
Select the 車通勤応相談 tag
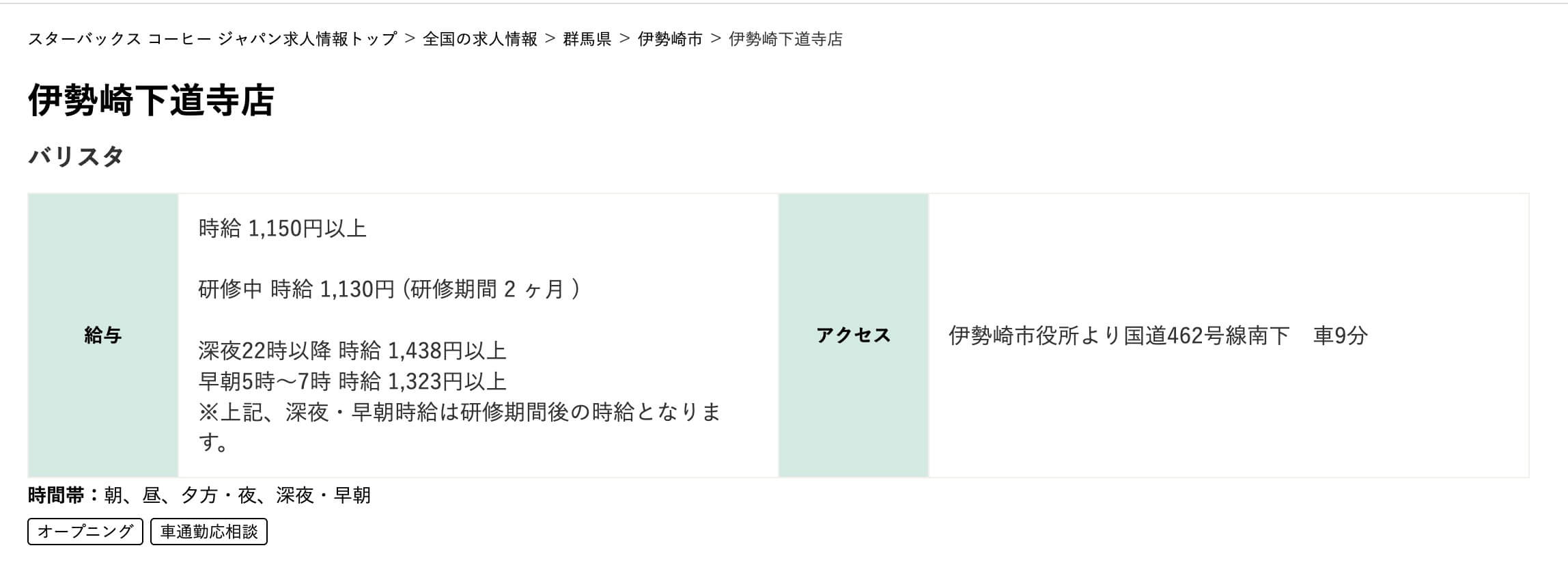pyautogui.click(x=209, y=532)
